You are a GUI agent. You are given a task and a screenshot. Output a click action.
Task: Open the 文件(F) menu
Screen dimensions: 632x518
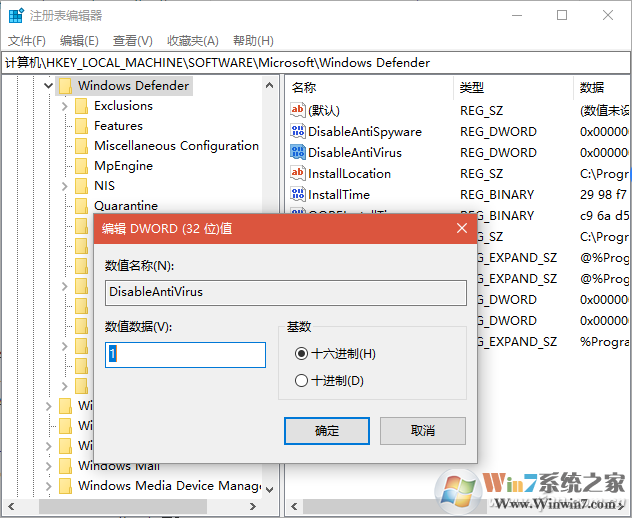tap(27, 41)
